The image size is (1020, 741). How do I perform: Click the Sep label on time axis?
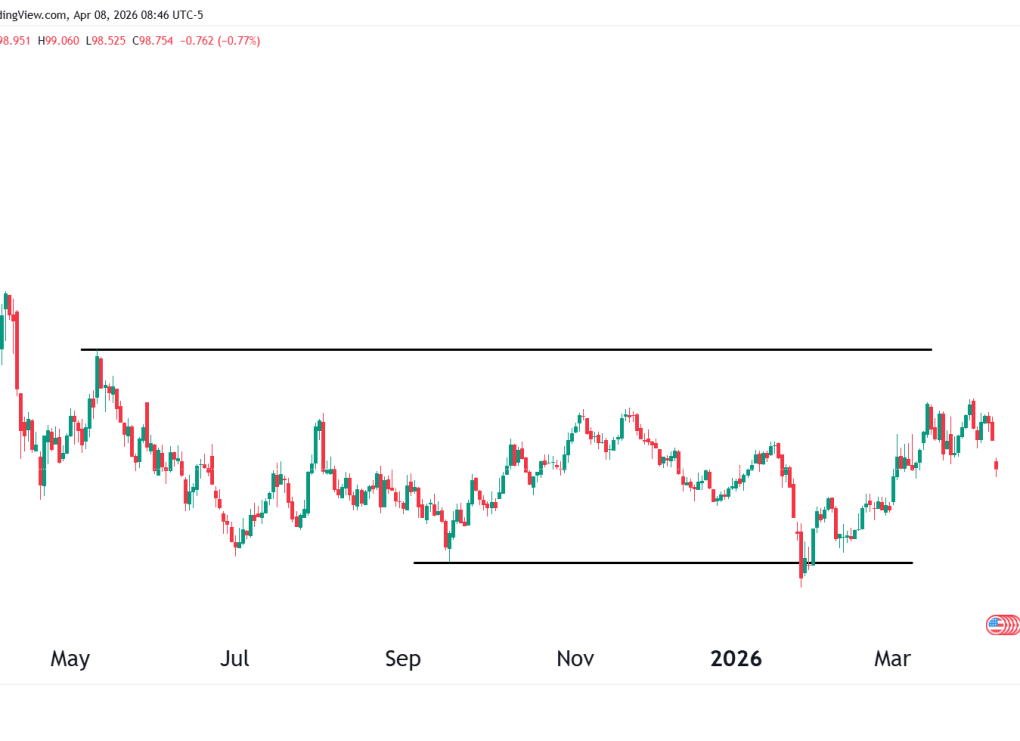point(403,659)
